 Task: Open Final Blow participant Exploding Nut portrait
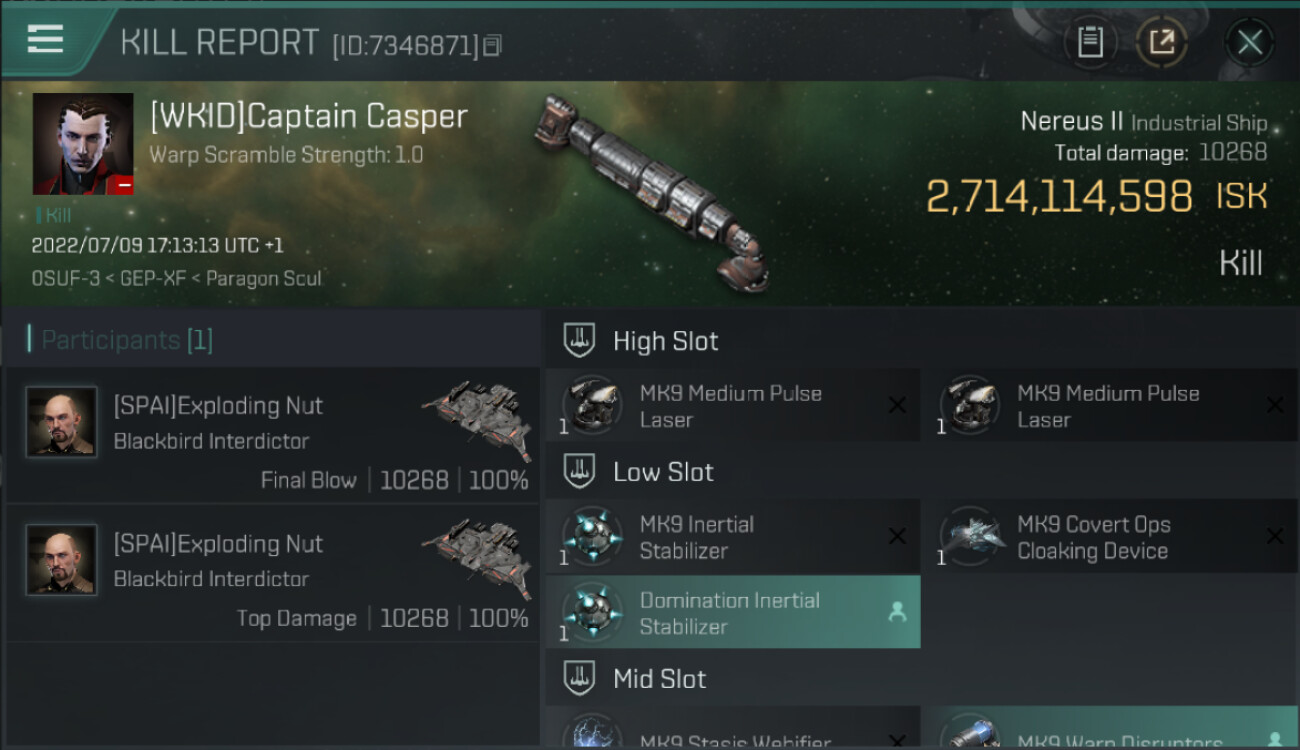[62, 422]
